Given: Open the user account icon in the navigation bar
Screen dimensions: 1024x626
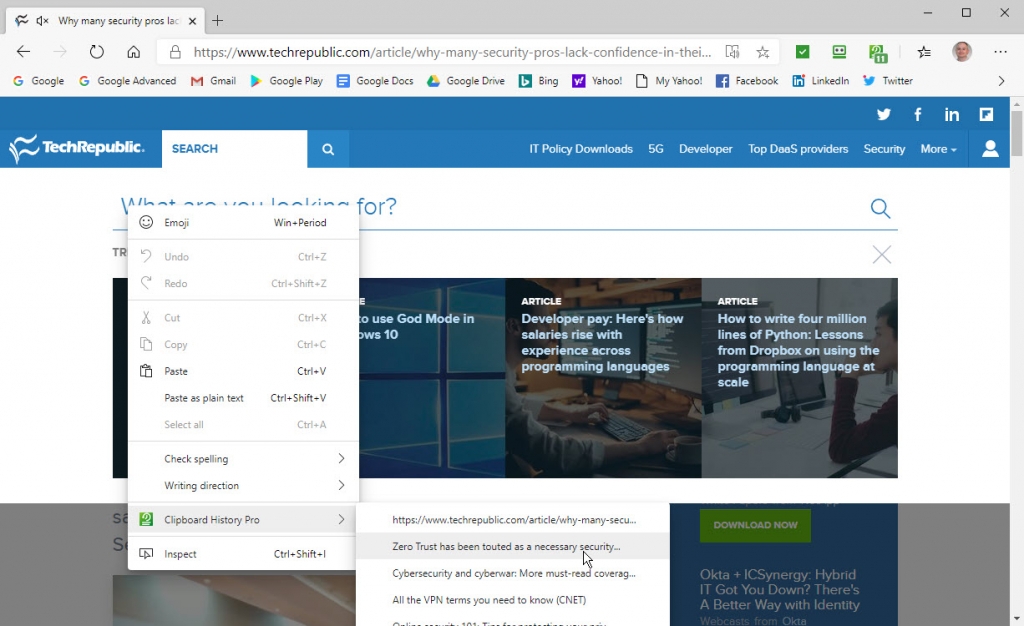Looking at the screenshot, I should pyautogui.click(x=989, y=147).
